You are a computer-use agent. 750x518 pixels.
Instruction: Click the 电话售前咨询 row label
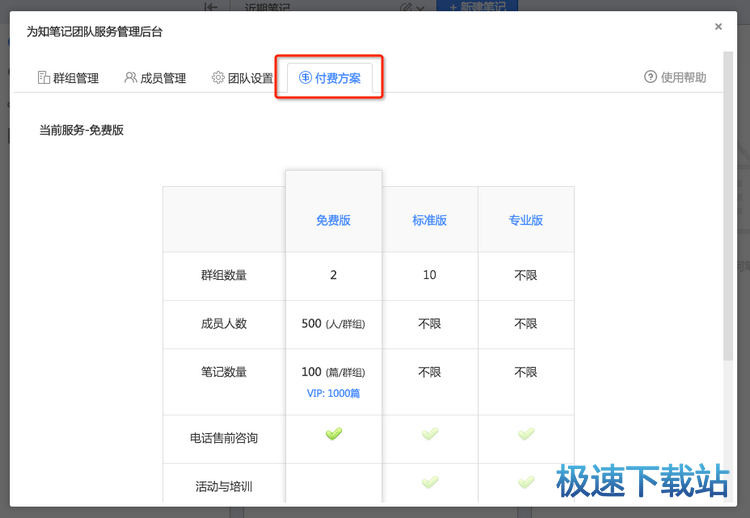[x=224, y=438]
